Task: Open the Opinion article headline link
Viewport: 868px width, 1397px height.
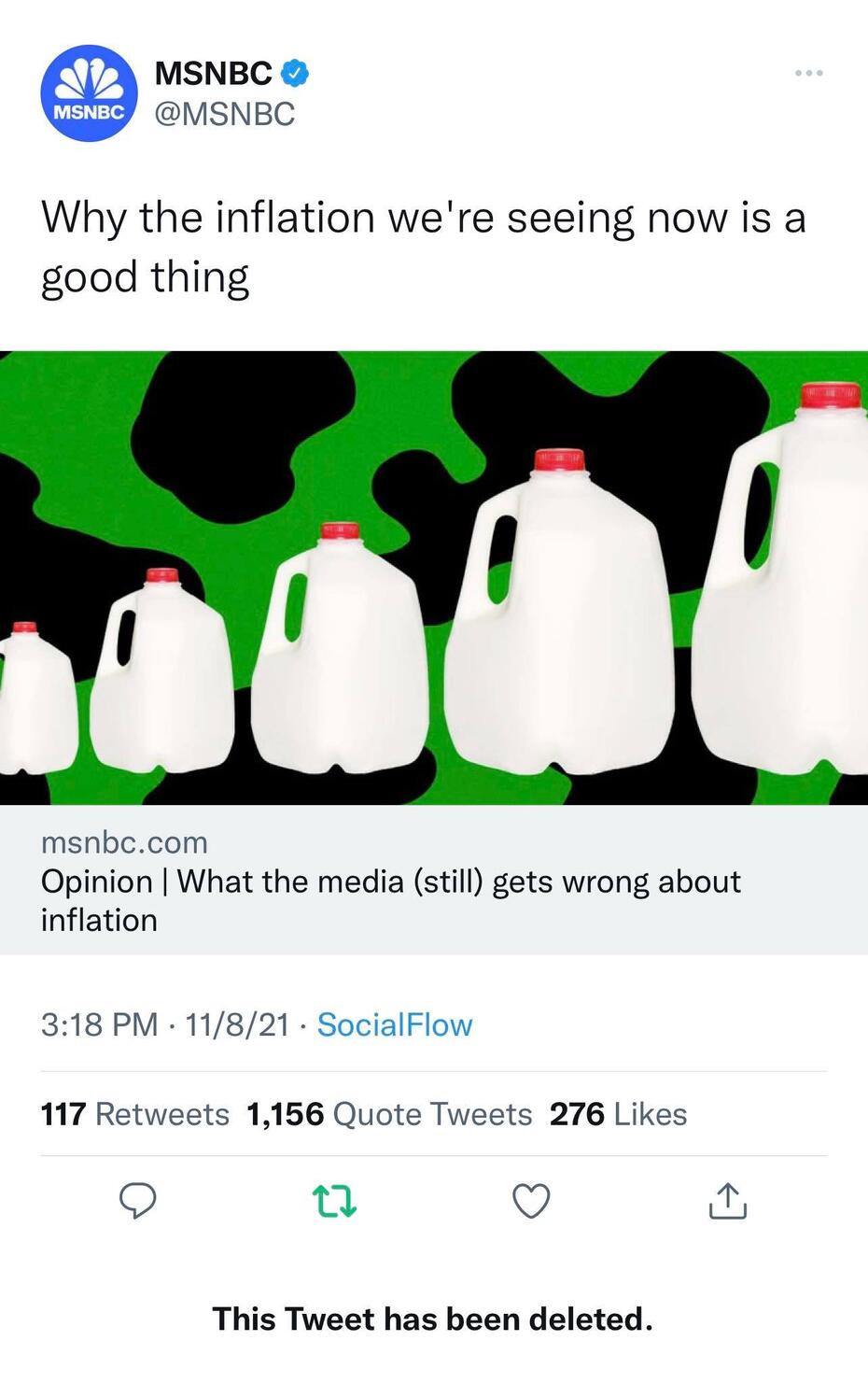Action: point(390,900)
